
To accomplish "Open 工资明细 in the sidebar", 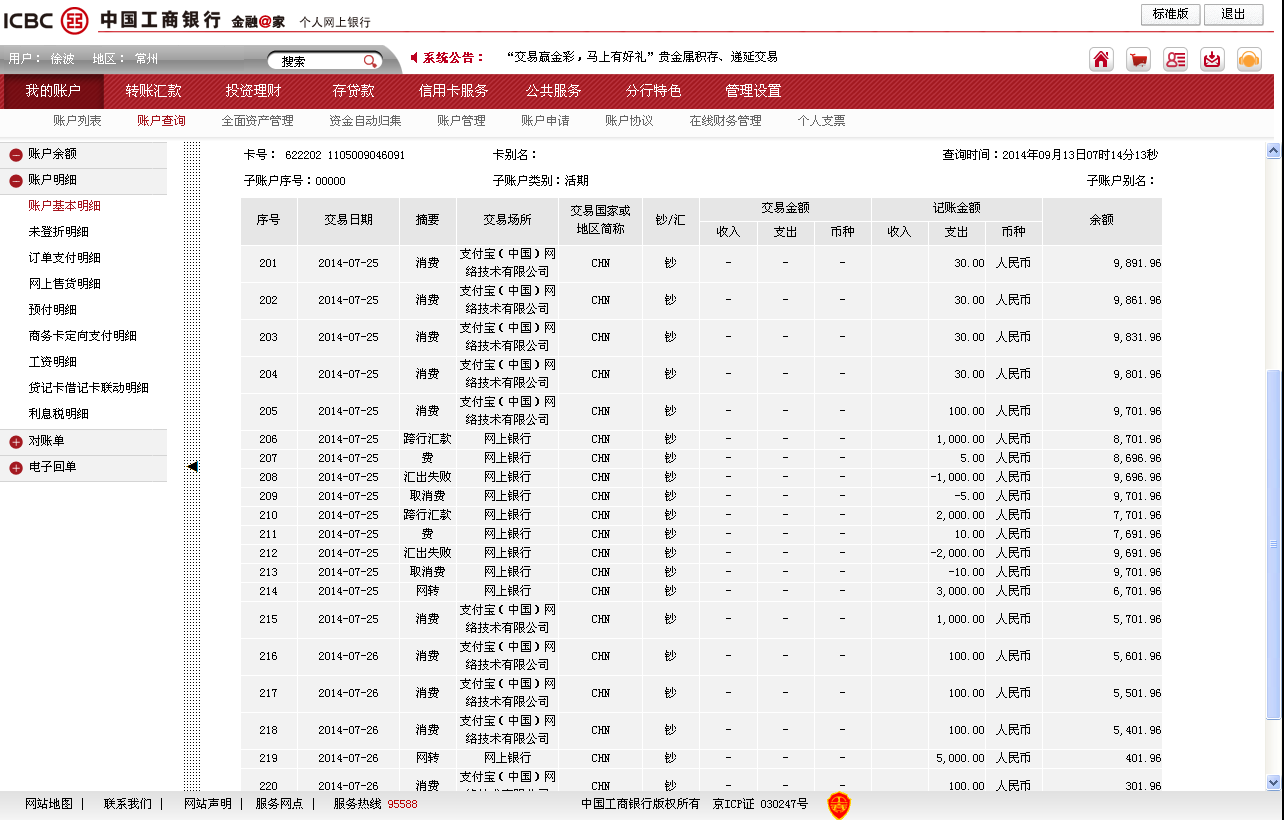I will [52, 362].
